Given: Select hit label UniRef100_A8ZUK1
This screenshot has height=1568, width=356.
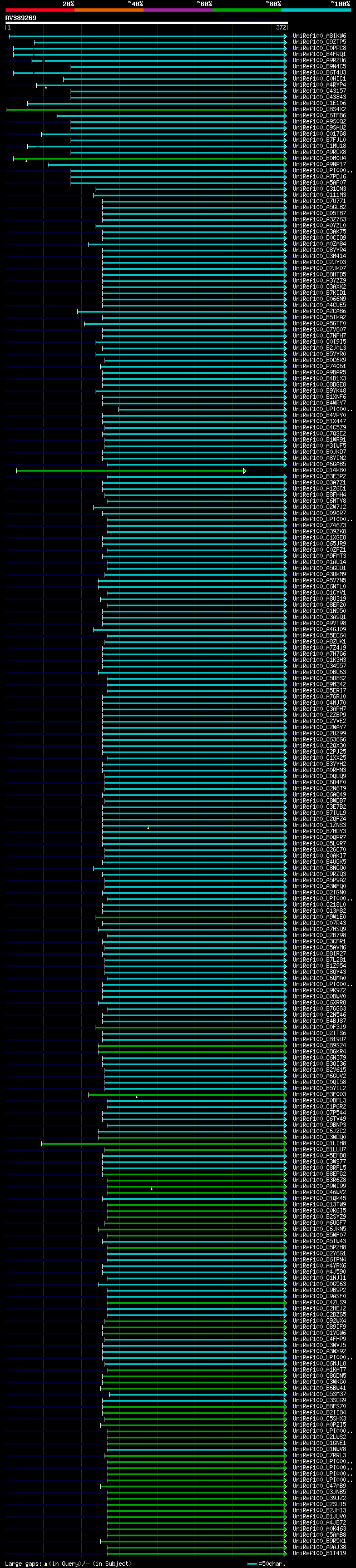Looking at the screenshot, I should pyautogui.click(x=319, y=641).
